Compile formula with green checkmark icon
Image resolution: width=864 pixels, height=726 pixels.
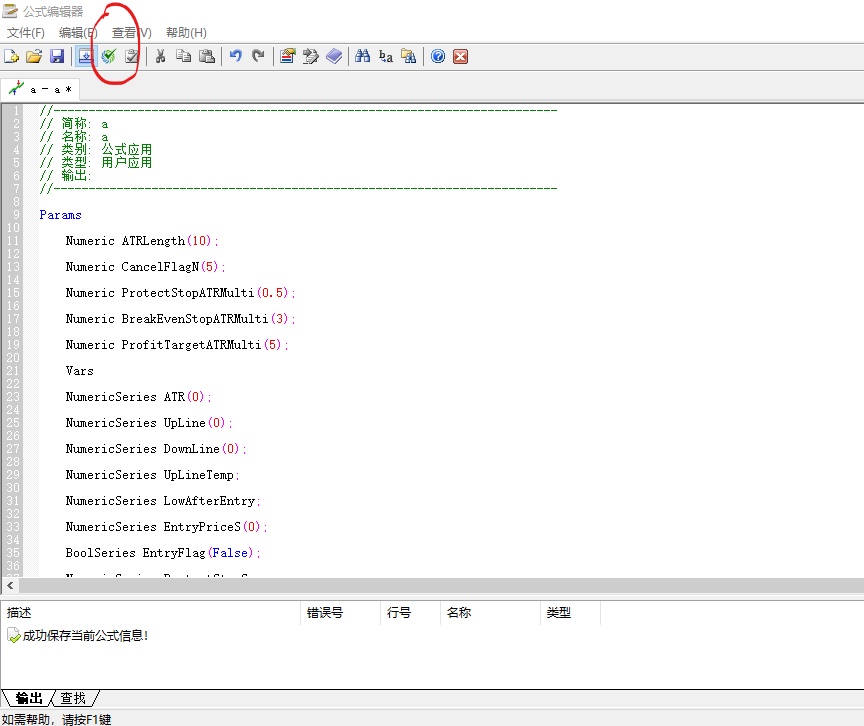pos(109,56)
